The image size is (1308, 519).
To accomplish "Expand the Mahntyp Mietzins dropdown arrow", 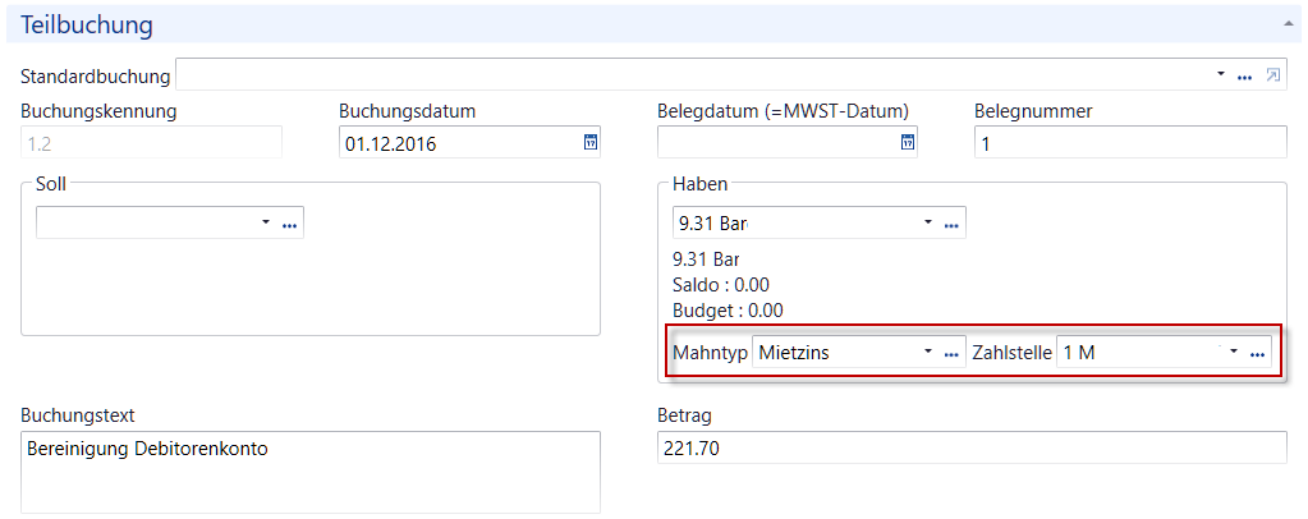I will pos(928,352).
